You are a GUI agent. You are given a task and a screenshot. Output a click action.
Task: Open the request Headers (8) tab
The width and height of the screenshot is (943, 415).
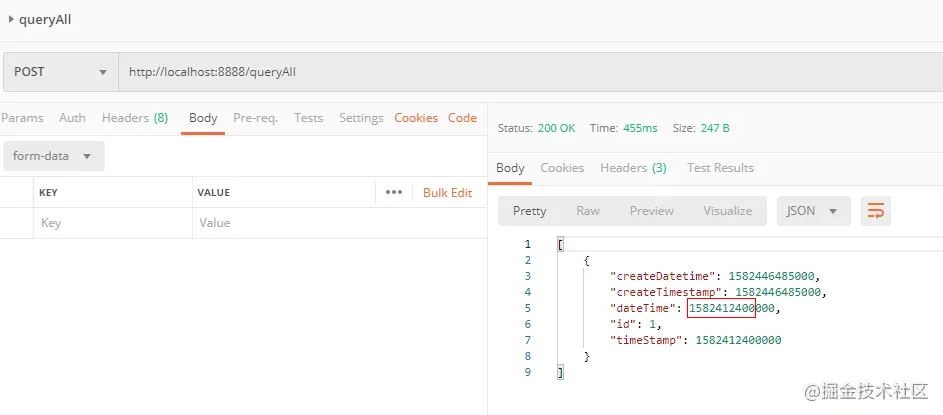pyautogui.click(x=134, y=118)
